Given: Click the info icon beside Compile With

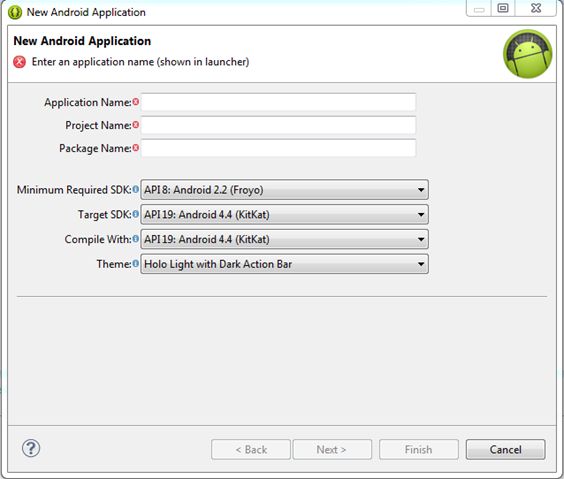Looking at the screenshot, I should 136,239.
